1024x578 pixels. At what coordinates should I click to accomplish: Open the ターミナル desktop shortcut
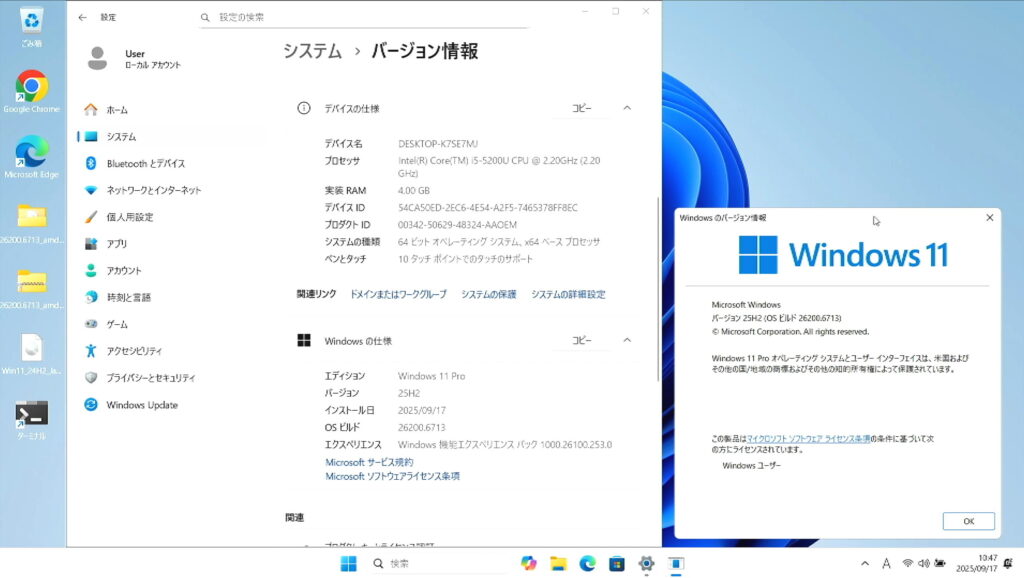[x=31, y=414]
